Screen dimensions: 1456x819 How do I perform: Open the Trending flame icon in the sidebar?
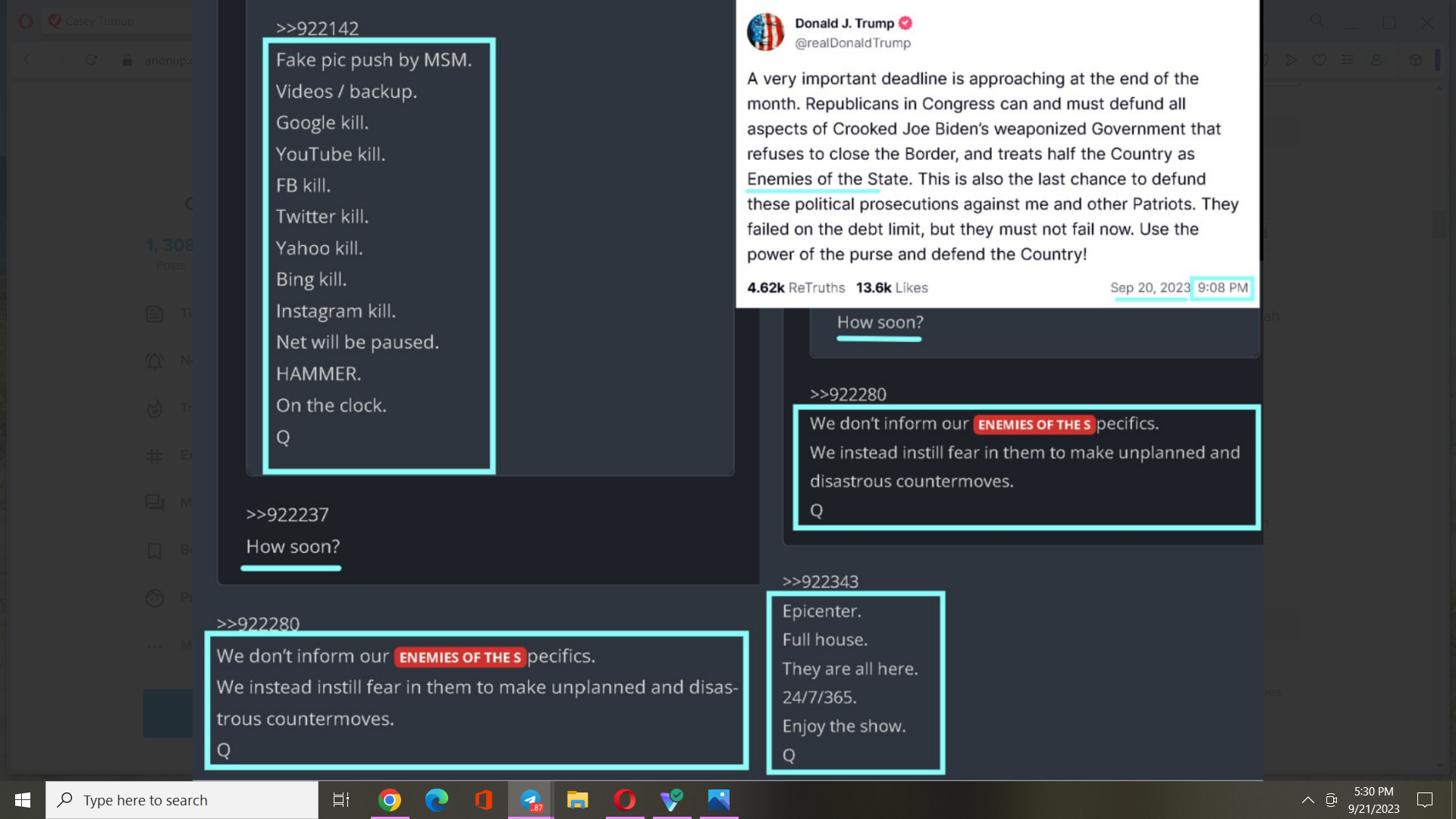[155, 409]
